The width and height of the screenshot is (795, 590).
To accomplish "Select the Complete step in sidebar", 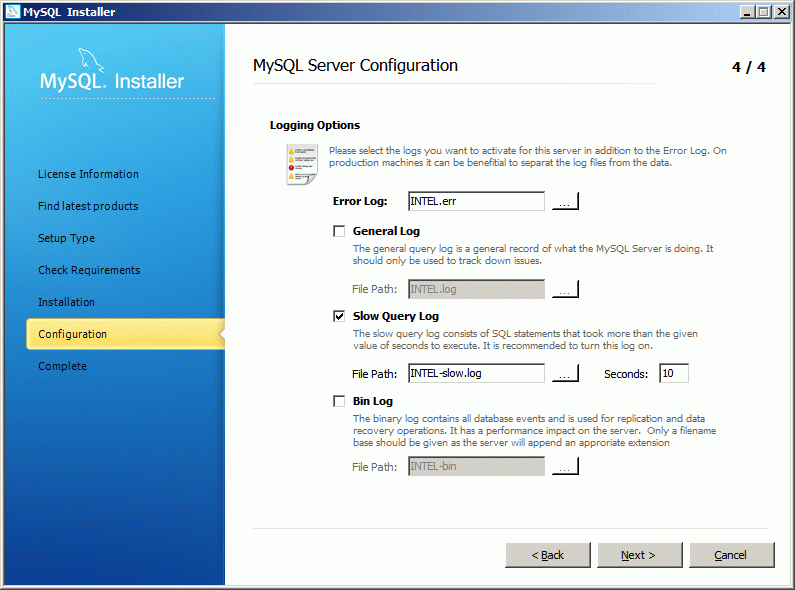I will [x=62, y=366].
